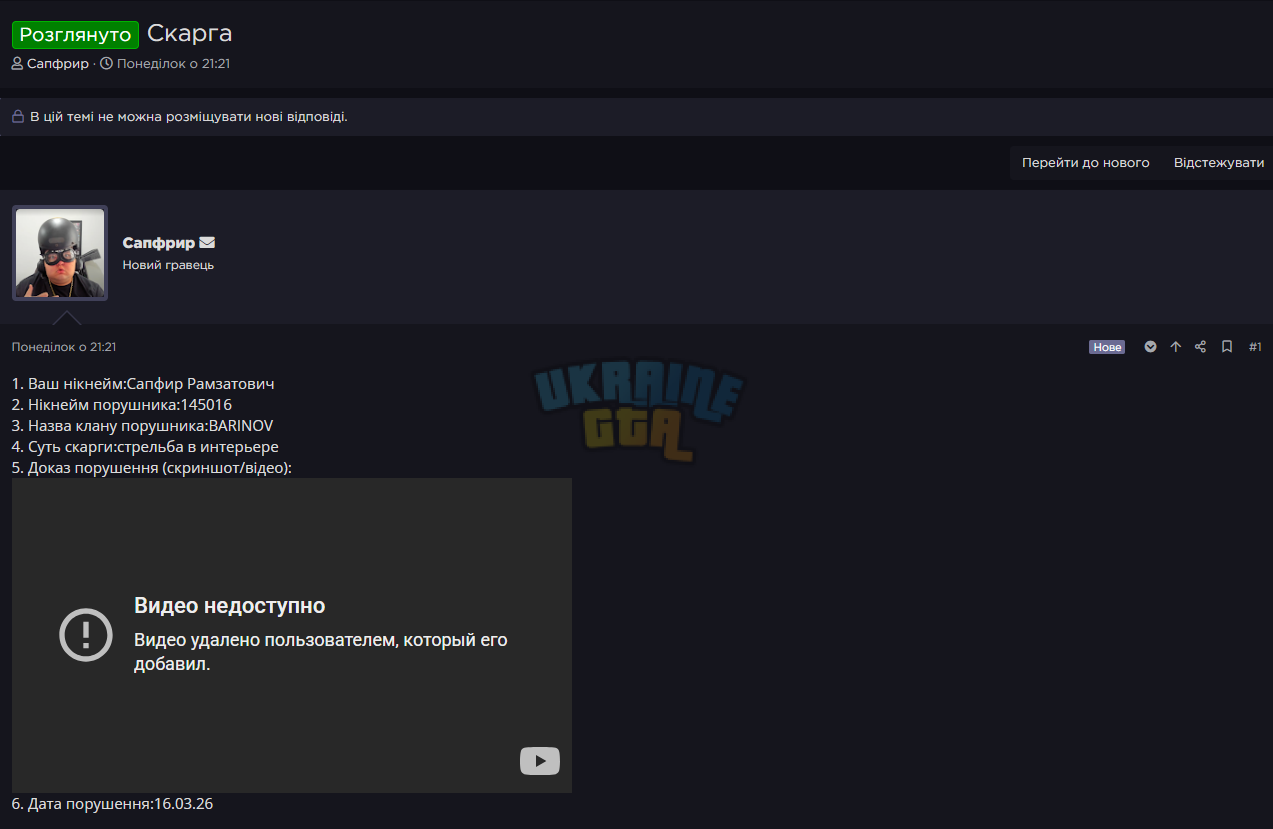Click the message Видео удалено пользователем

321,651
